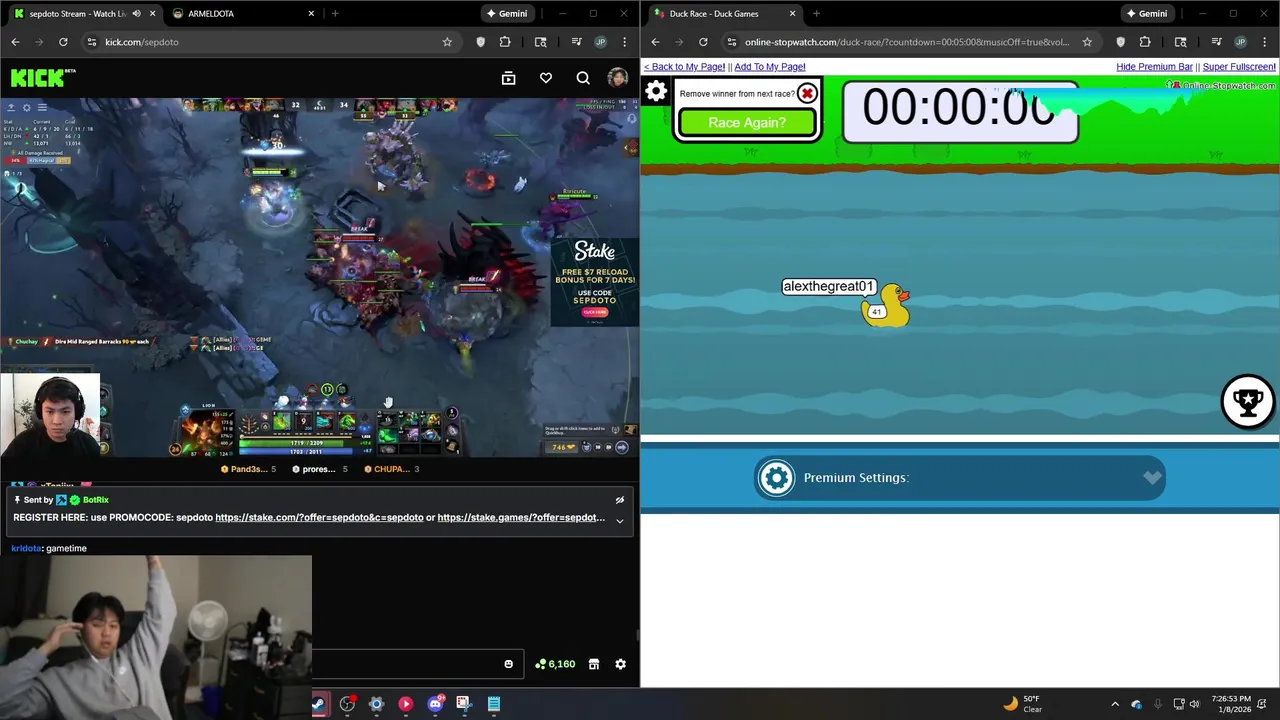The width and height of the screenshot is (1280, 720).
Task: Click the Premium Settings gear icon
Action: [x=776, y=478]
